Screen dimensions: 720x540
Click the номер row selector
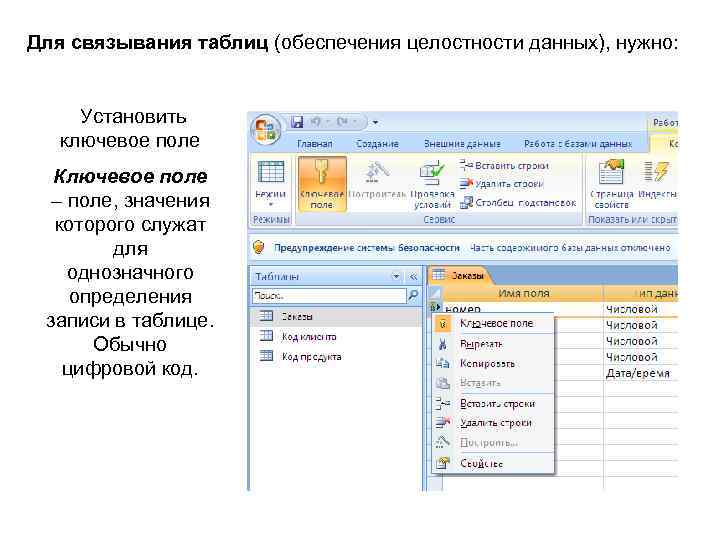pos(435,308)
